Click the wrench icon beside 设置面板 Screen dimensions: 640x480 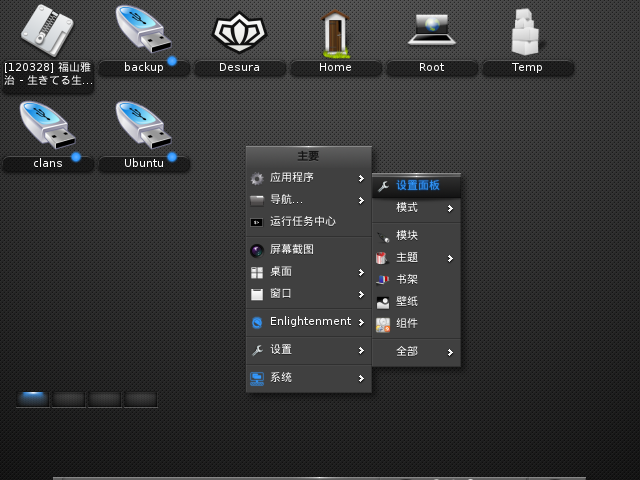tap(383, 186)
